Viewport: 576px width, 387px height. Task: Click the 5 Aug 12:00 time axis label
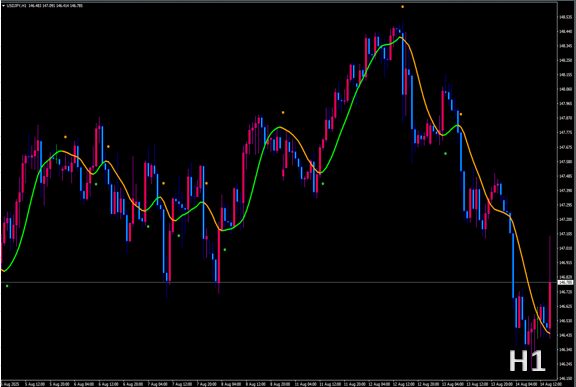coord(35,384)
